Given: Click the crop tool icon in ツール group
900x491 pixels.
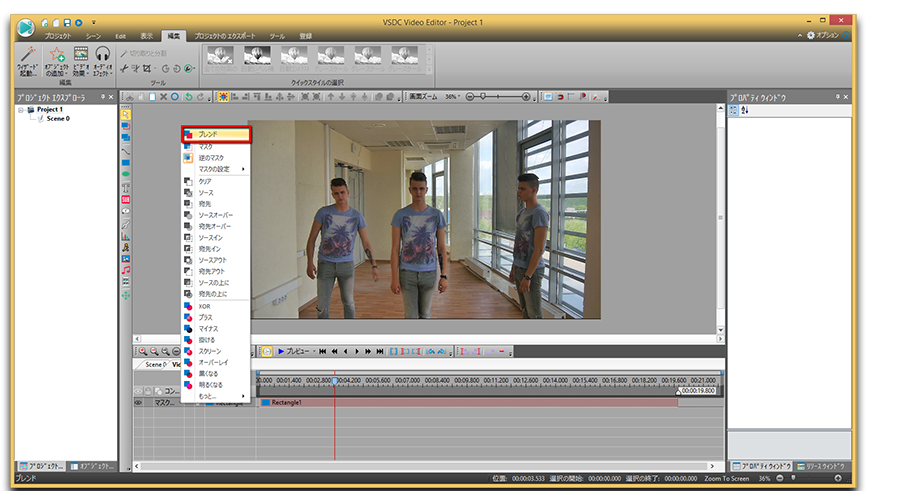Looking at the screenshot, I should tap(147, 68).
